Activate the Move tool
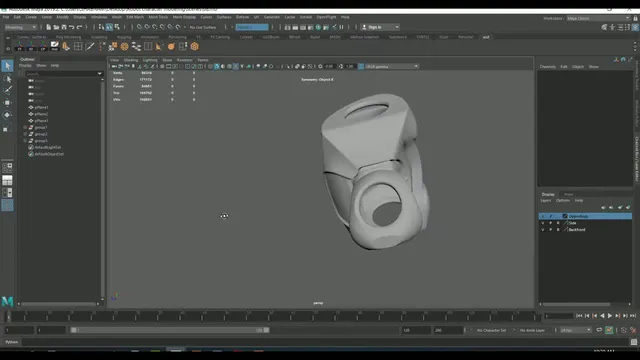The image size is (640, 360). [x=7, y=102]
